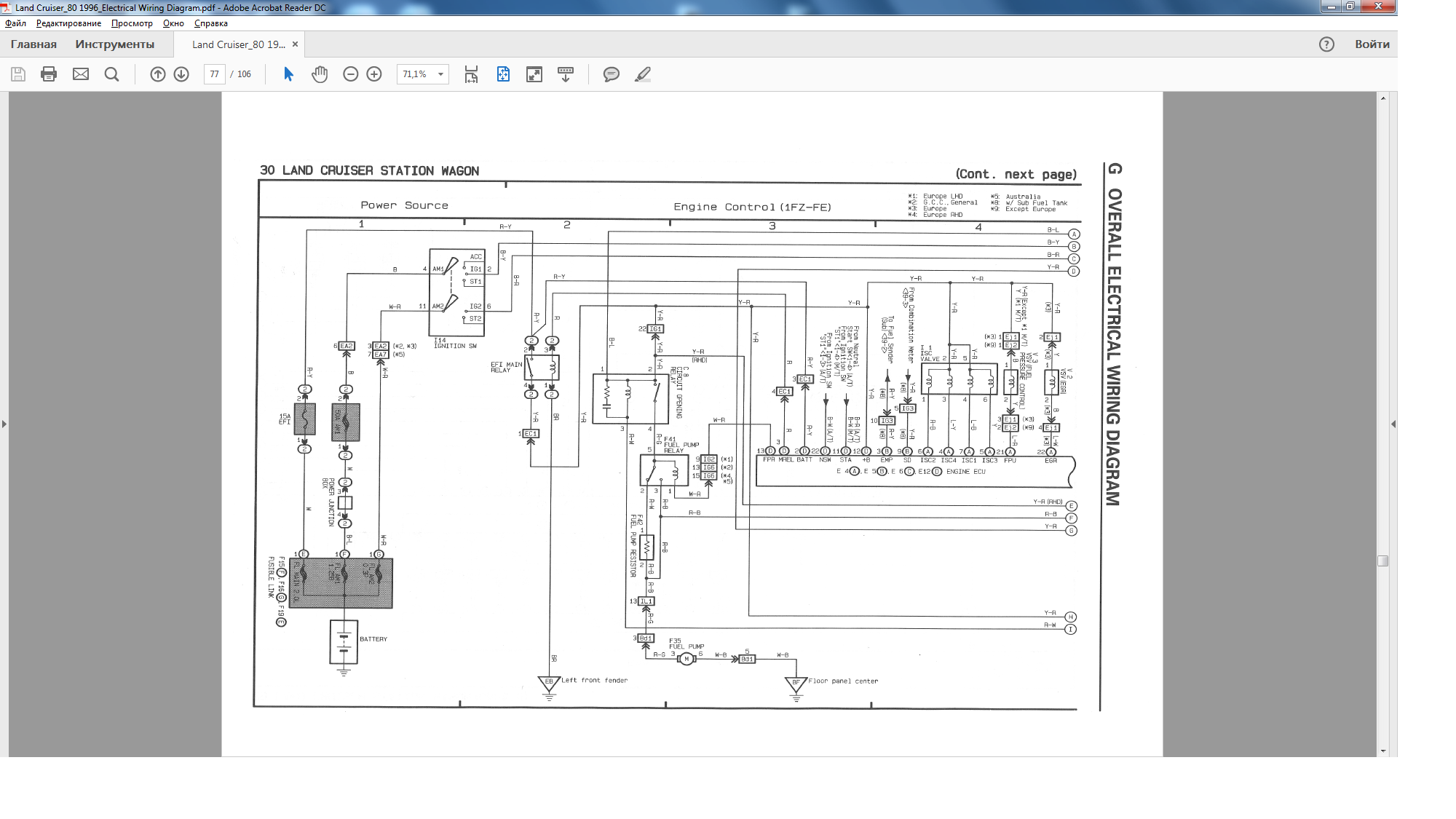Switch to full screen mode icon
1456x819 pixels.
534,74
